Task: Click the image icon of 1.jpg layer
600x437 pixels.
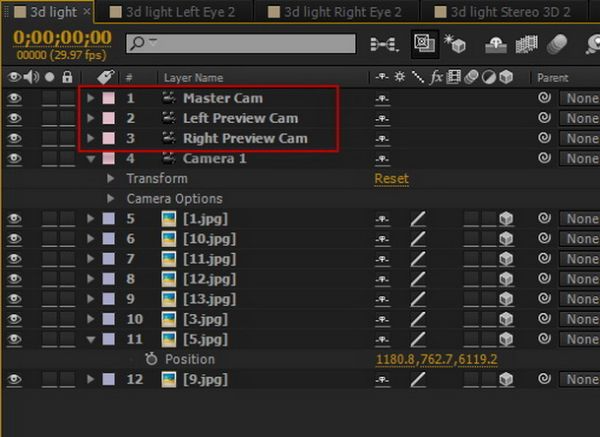Action: 169,218
